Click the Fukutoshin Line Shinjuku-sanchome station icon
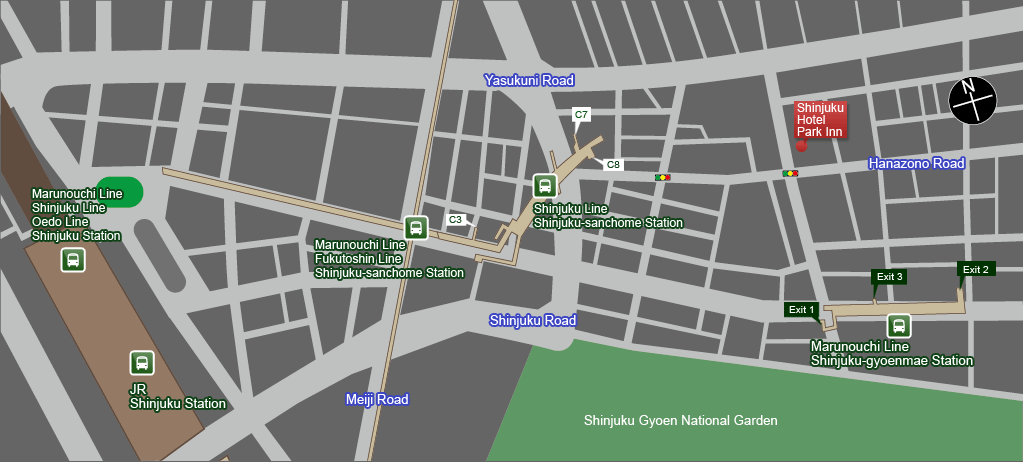This screenshot has height=462, width=1023. pyautogui.click(x=416, y=228)
